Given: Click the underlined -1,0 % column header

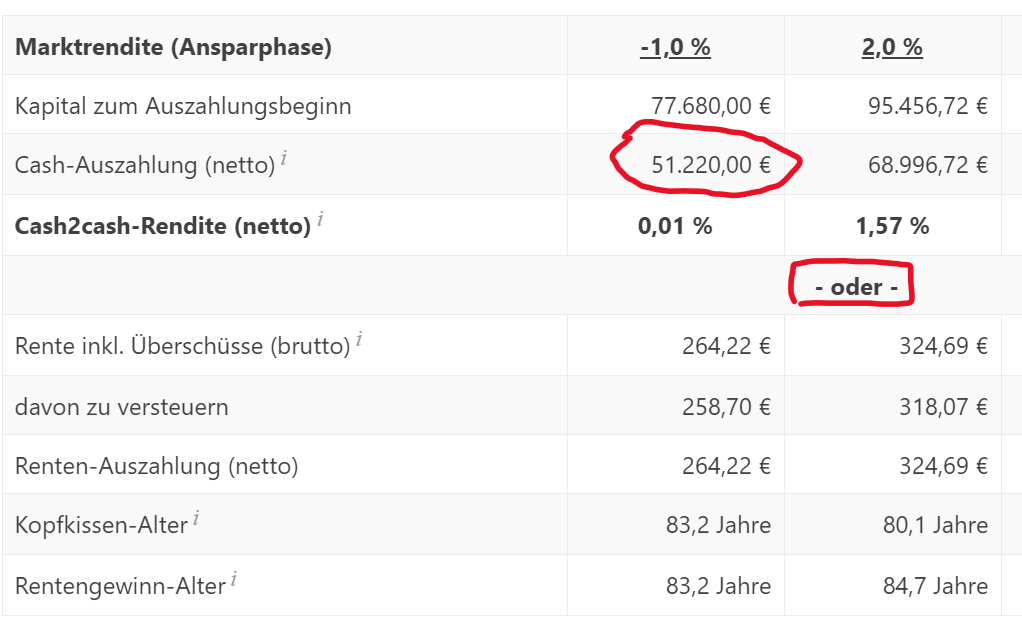Looking at the screenshot, I should (675, 47).
